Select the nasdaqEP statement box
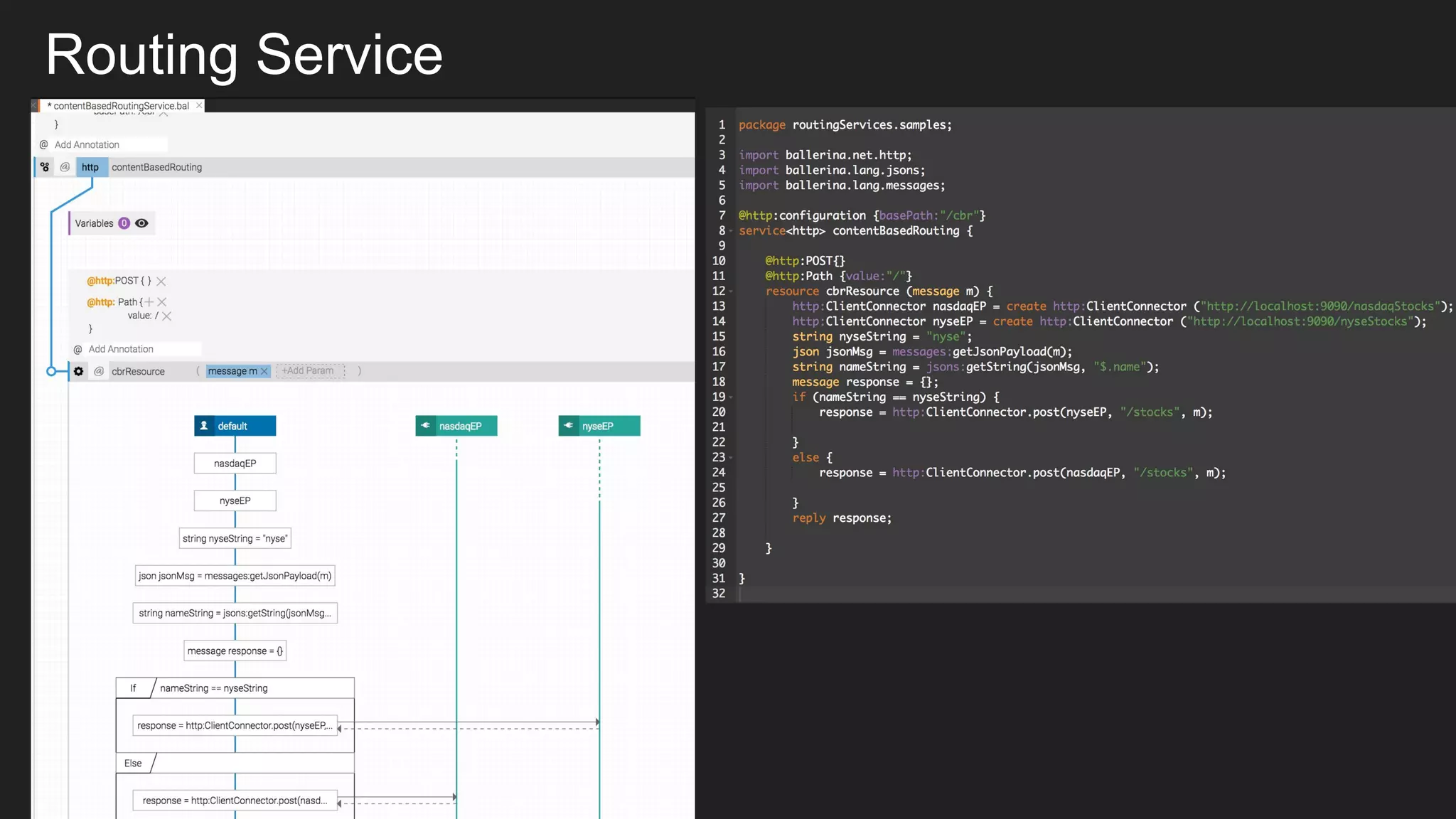Viewport: 1456px width, 819px height. tap(235, 464)
